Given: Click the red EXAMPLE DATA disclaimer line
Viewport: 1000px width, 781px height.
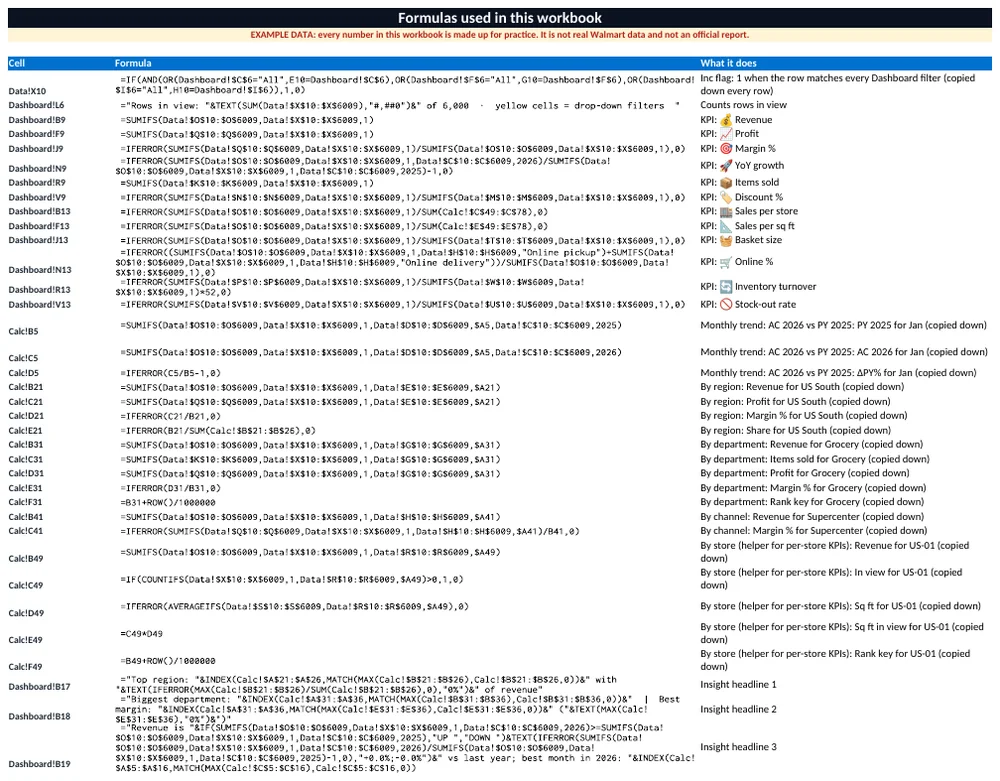Looking at the screenshot, I should (x=500, y=34).
